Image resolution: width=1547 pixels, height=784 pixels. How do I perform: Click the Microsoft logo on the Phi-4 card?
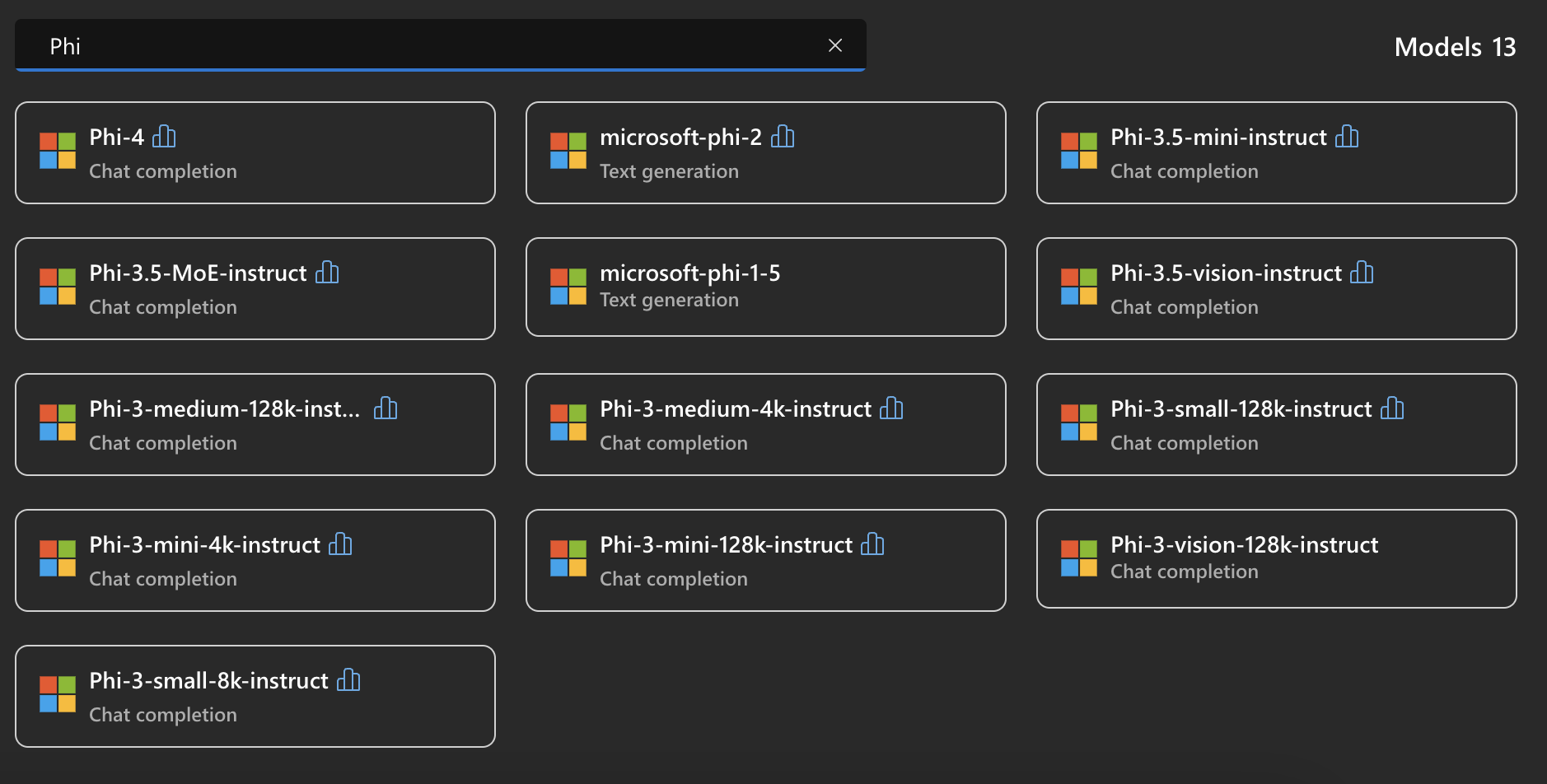pos(58,151)
